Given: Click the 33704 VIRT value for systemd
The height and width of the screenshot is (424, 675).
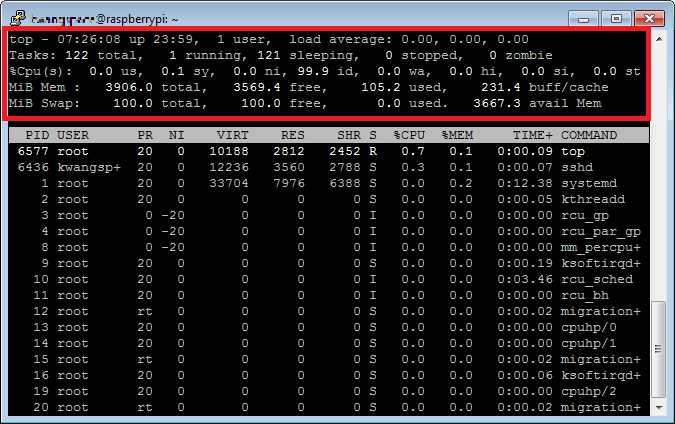Looking at the screenshot, I should 229,183.
